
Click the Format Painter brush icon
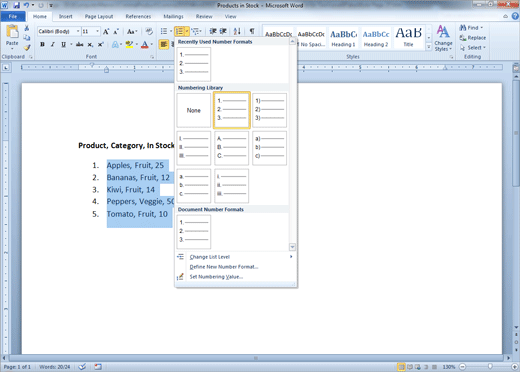[27, 47]
